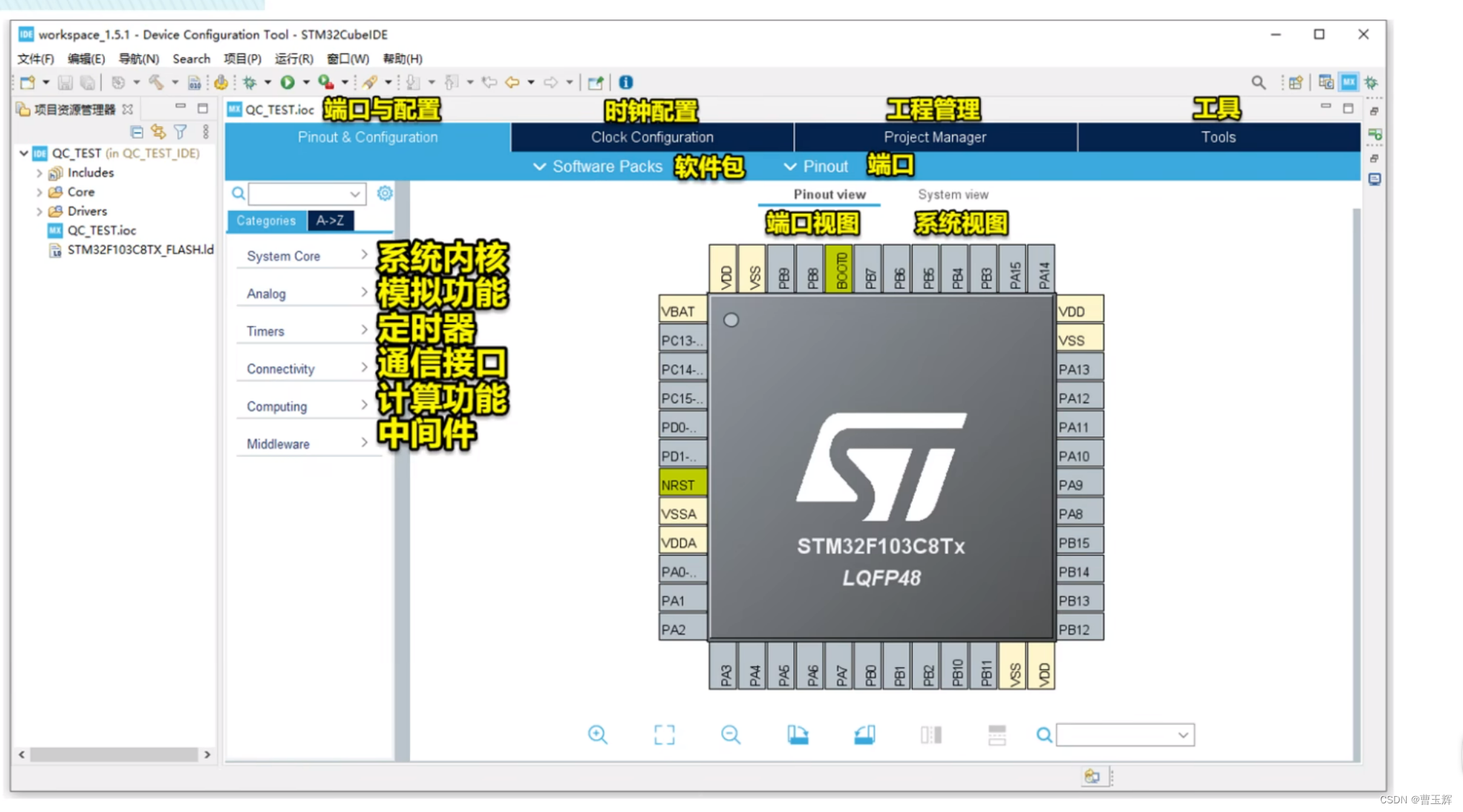Open the 编辑(E) menu
The width and height of the screenshot is (1463, 812).
point(86,58)
